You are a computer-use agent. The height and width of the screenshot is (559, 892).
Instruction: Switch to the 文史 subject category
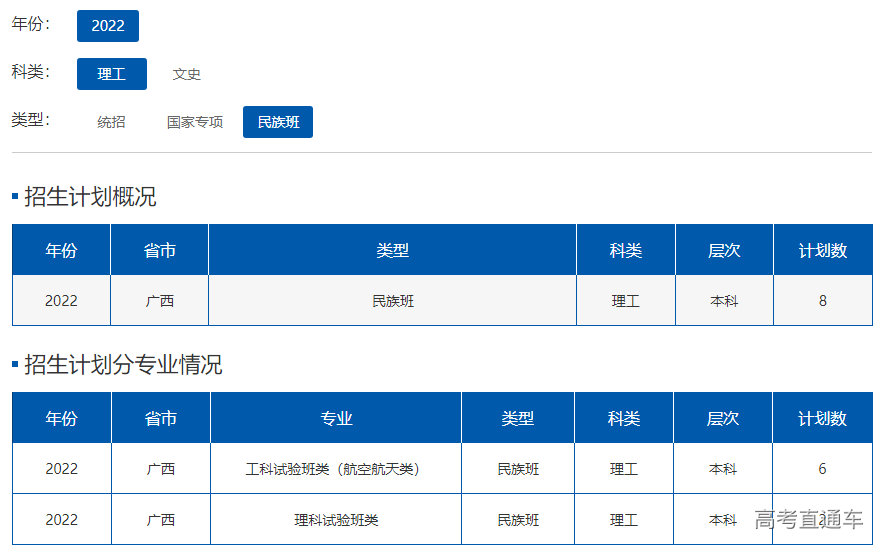[186, 74]
